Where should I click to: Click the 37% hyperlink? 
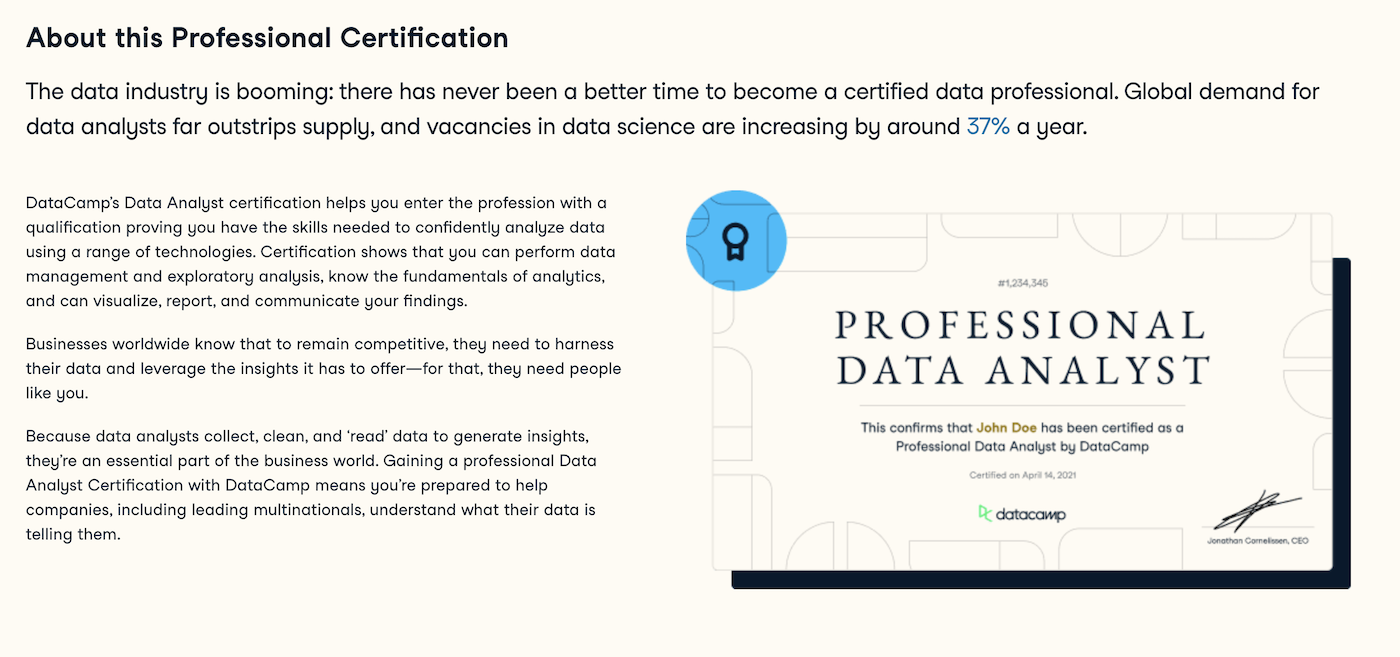[988, 128]
